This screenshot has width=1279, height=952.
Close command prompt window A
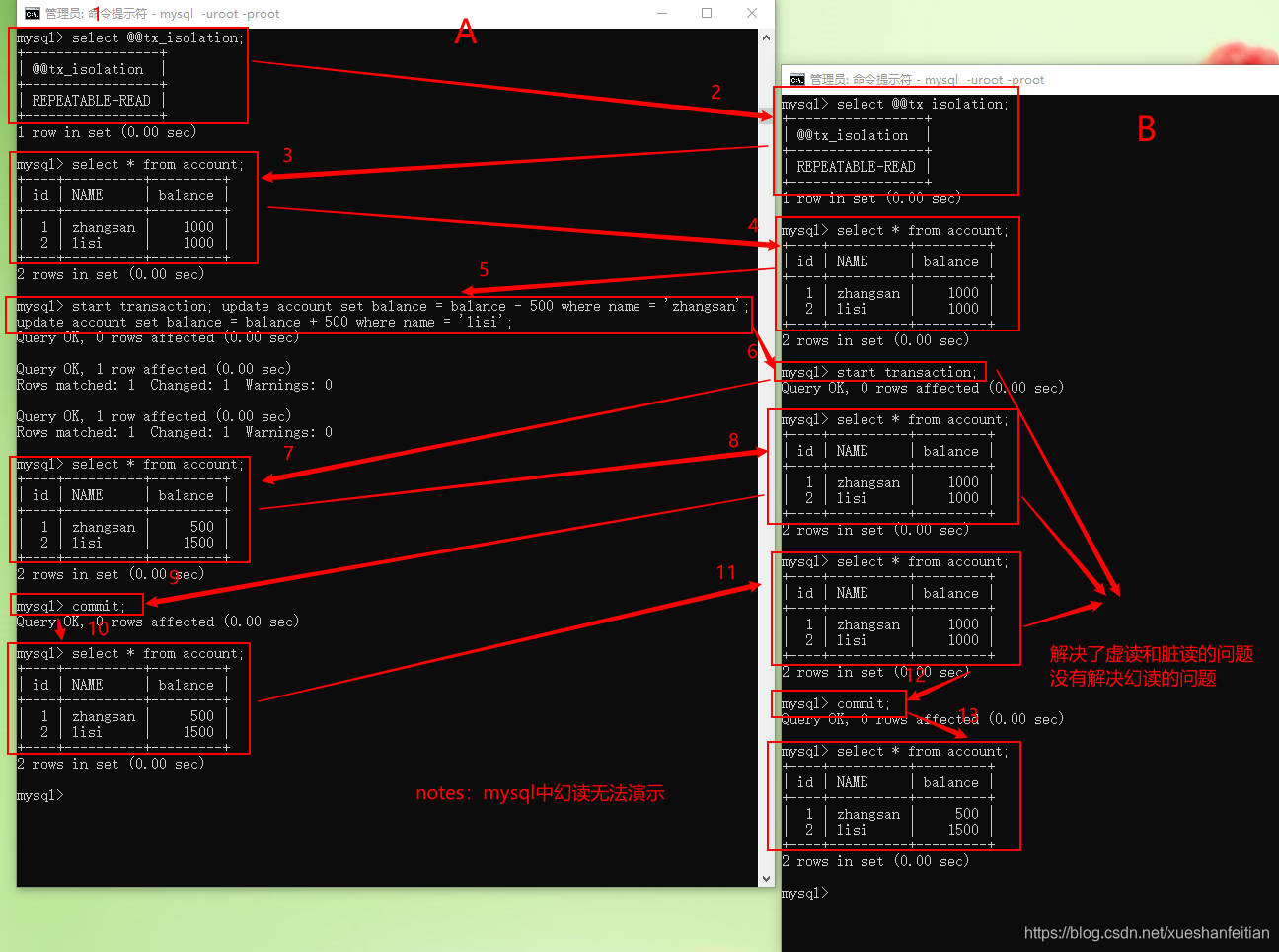tap(752, 13)
